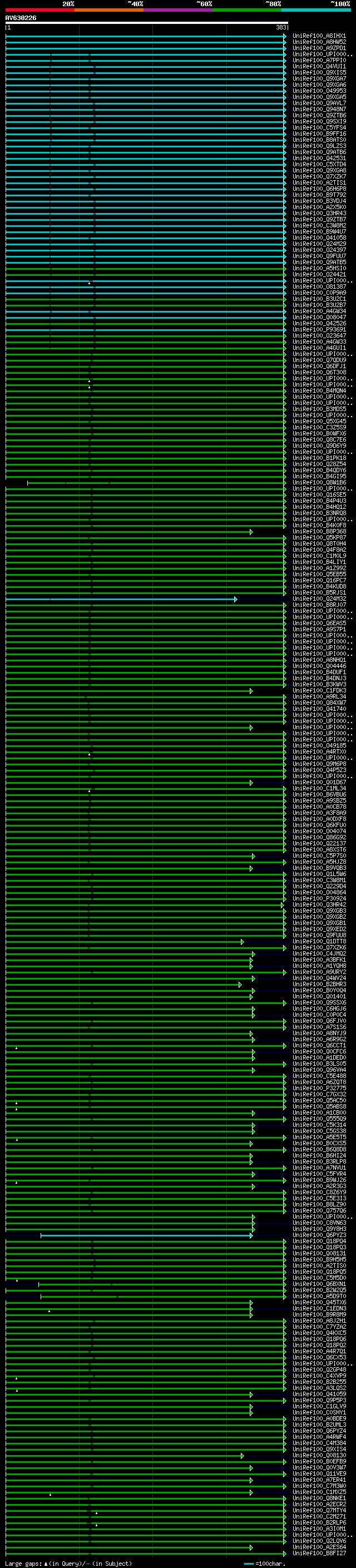The height and width of the screenshot is (1568, 356).
Task: Click the label UniRef100_Q41740
Action: click(x=319, y=709)
